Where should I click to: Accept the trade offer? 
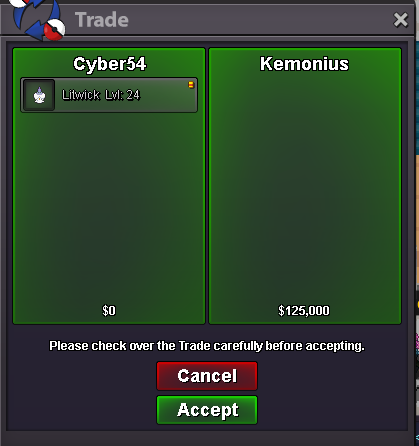(207, 410)
